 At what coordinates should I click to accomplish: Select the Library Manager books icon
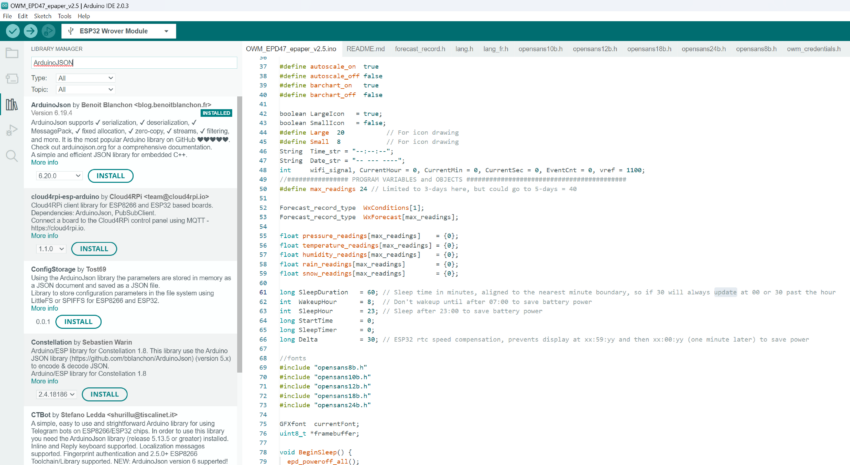coord(12,105)
